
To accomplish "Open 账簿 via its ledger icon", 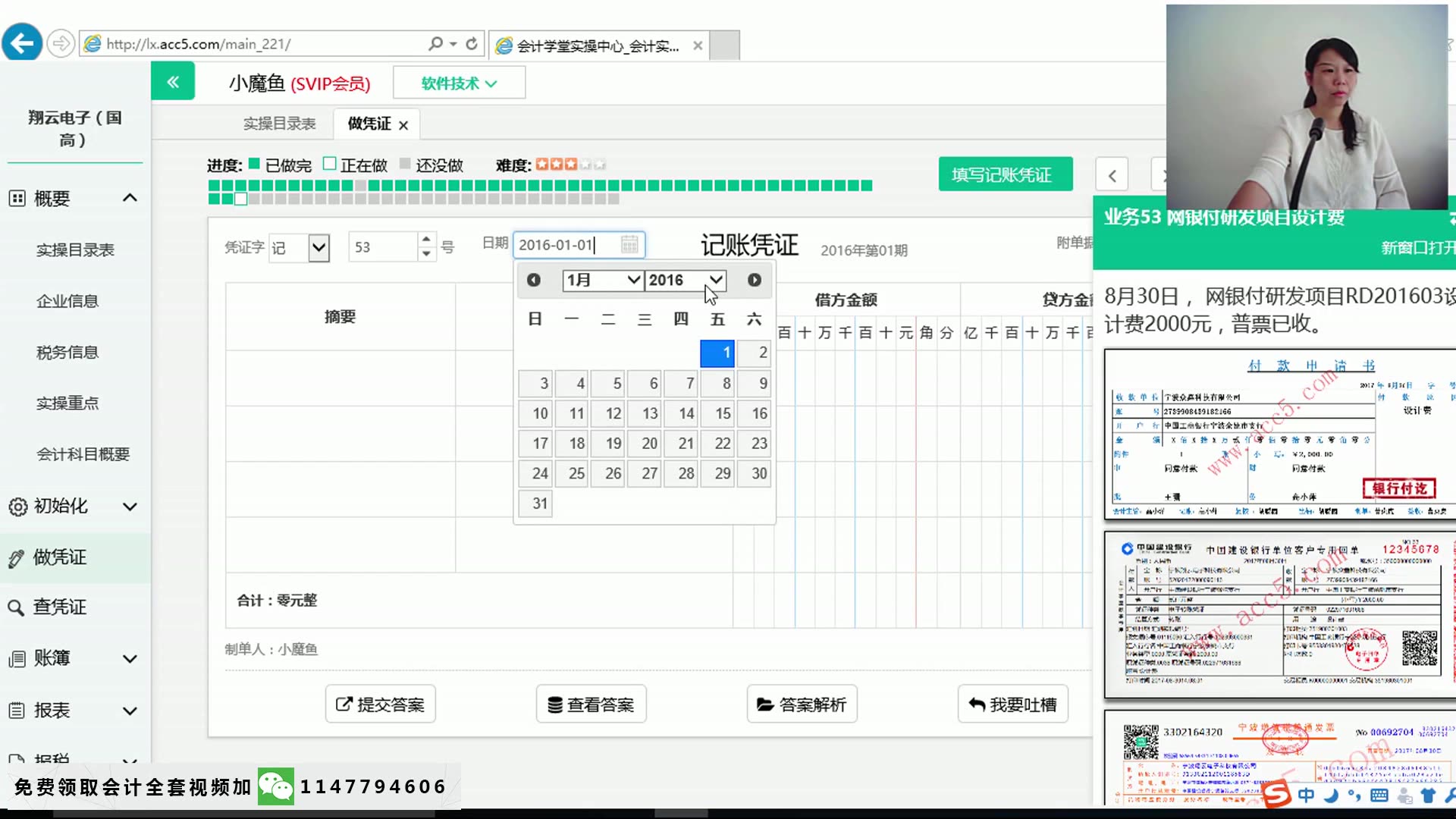I will pyautogui.click(x=17, y=658).
